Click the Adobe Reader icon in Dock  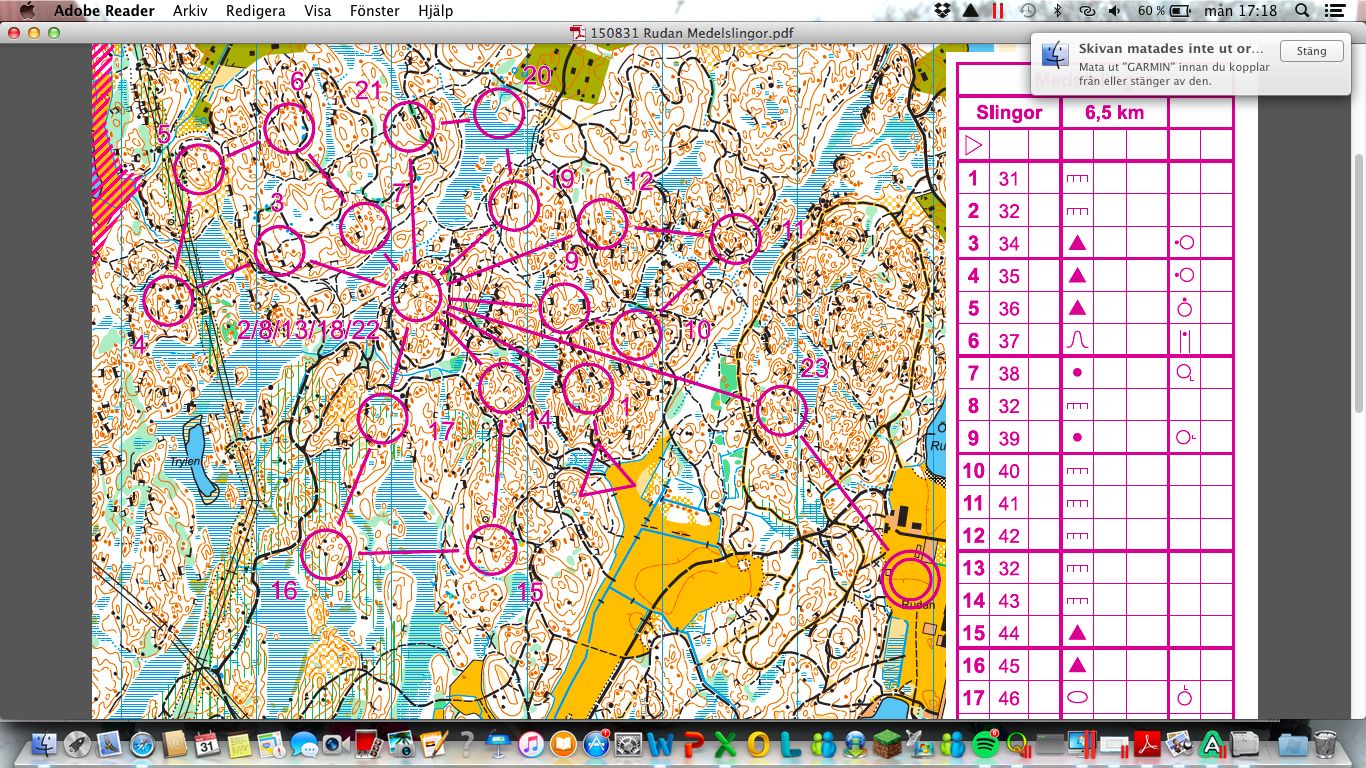point(1147,745)
